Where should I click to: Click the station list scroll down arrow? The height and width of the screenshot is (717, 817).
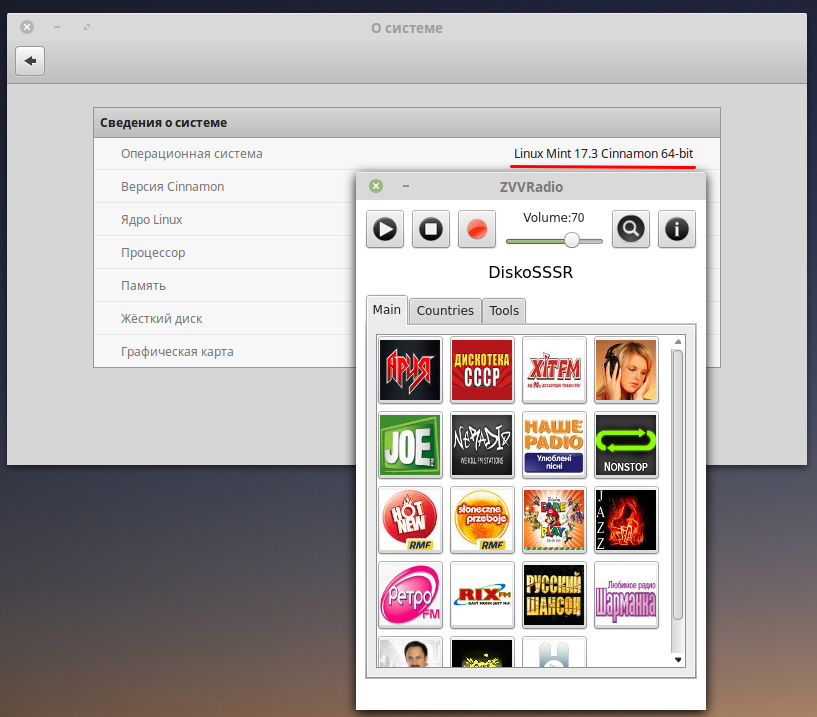(x=678, y=660)
